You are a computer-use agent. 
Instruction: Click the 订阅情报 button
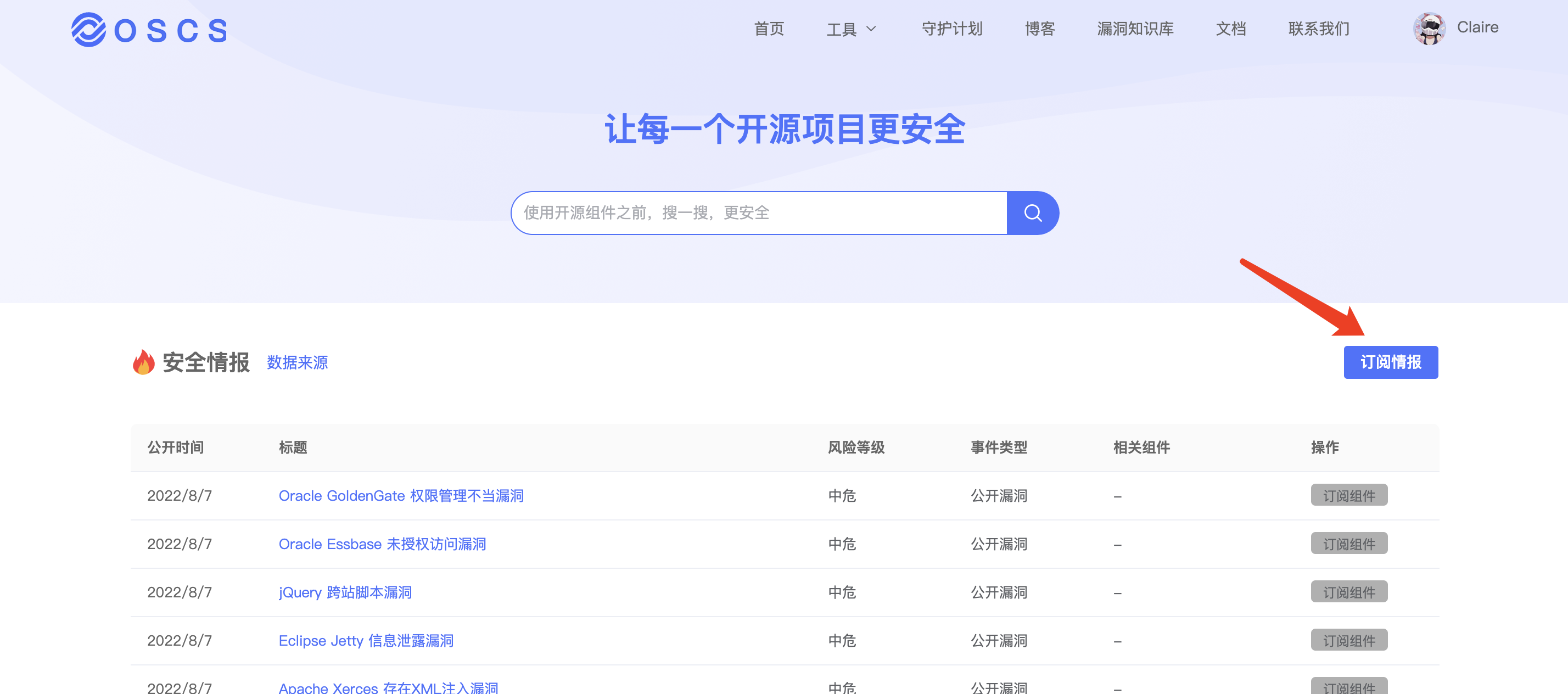click(x=1390, y=362)
